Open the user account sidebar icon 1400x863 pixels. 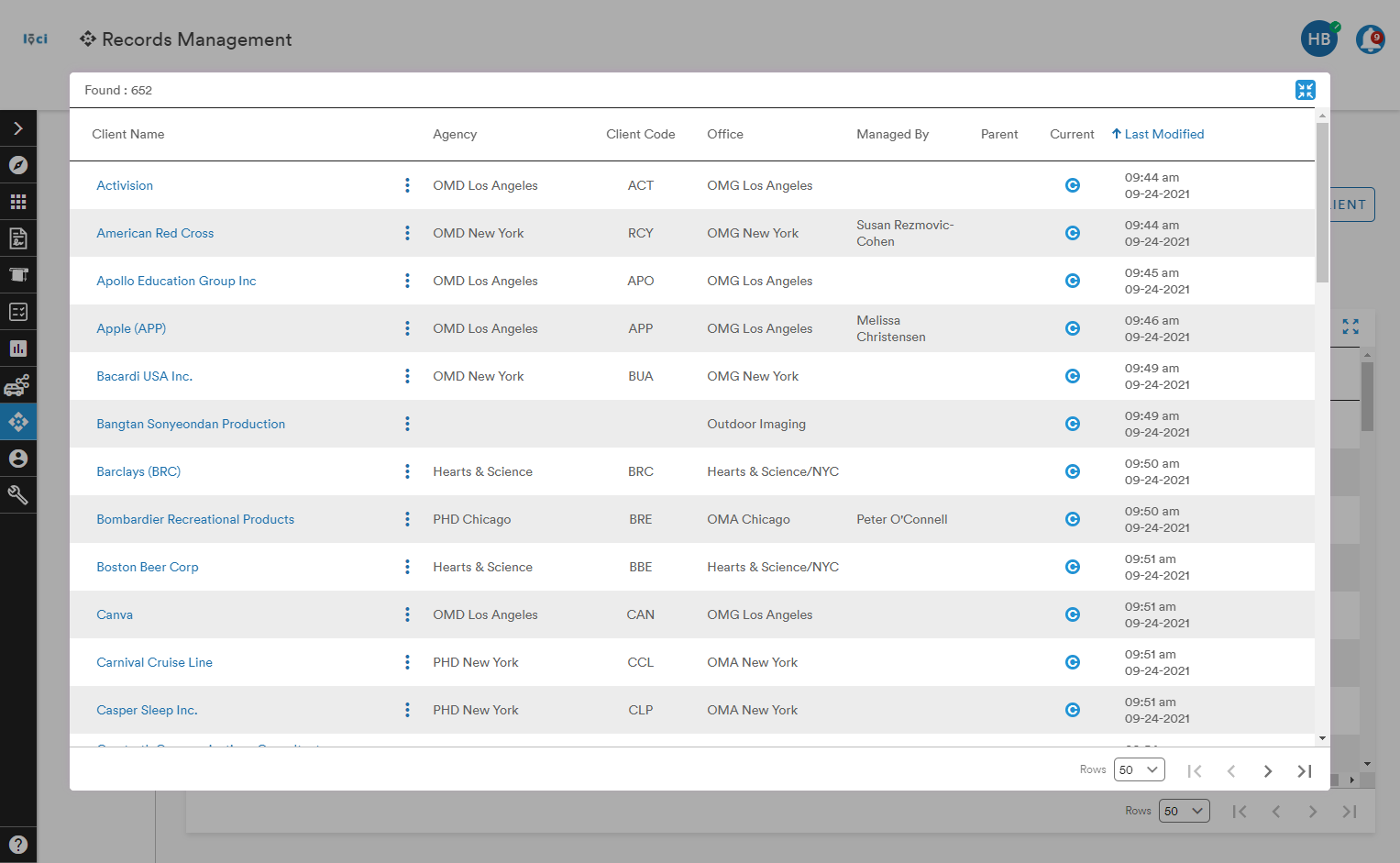[x=18, y=459]
